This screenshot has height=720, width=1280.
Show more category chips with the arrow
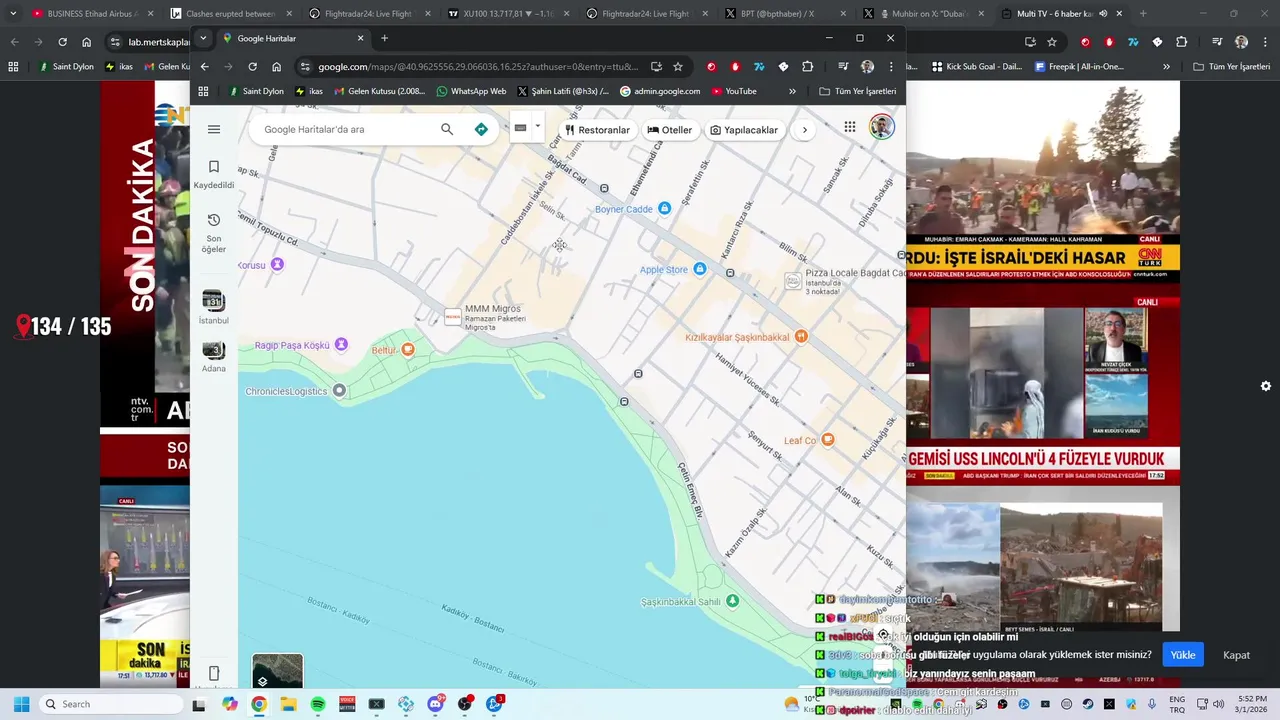tap(804, 130)
